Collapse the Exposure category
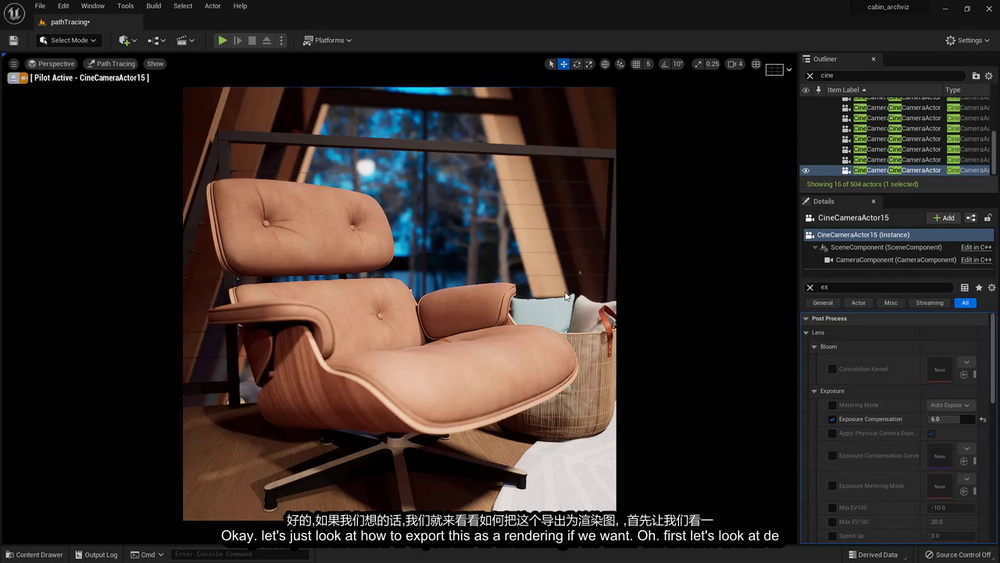This screenshot has height=563, width=1000. (x=814, y=391)
